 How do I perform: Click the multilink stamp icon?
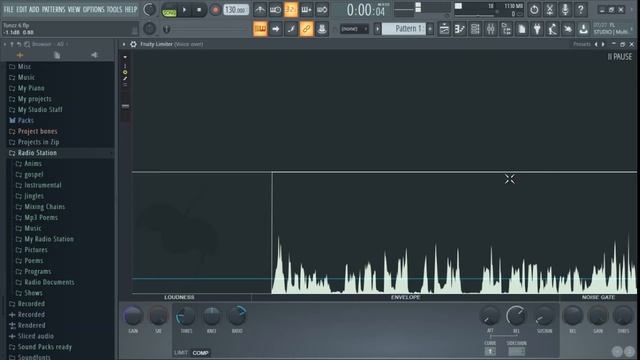click(322, 29)
